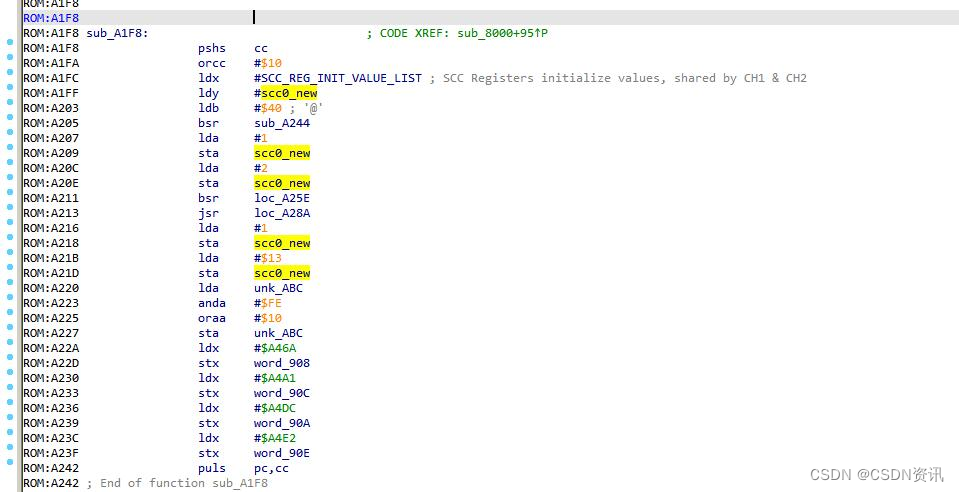The height and width of the screenshot is (492, 959).
Task: Select the End of function sub_A1F8 comment
Action: point(177,483)
